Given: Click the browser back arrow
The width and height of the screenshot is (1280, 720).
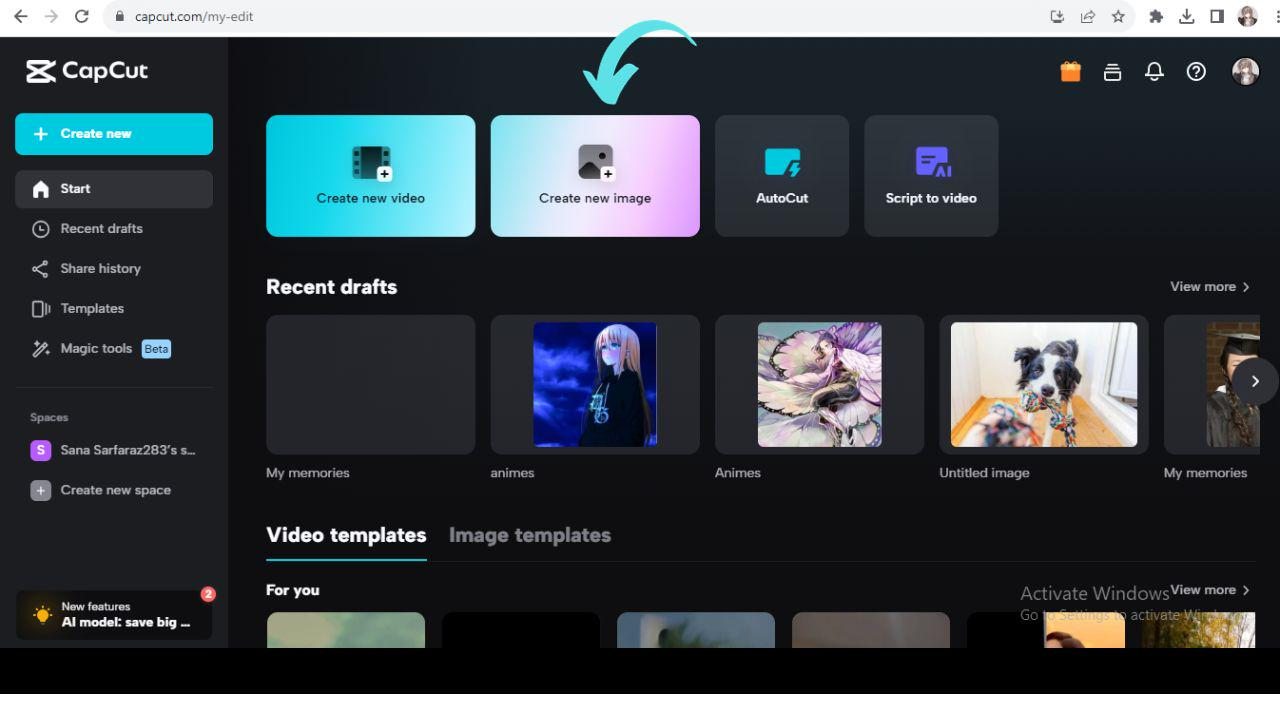Looking at the screenshot, I should click(20, 16).
